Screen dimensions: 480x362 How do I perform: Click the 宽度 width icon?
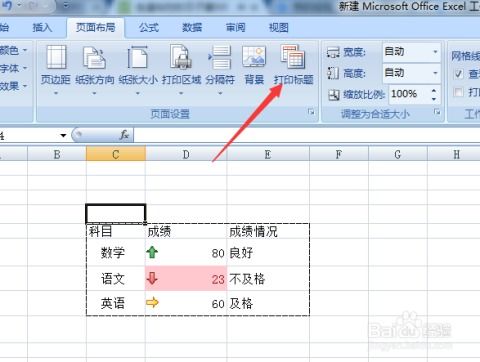coord(333,52)
